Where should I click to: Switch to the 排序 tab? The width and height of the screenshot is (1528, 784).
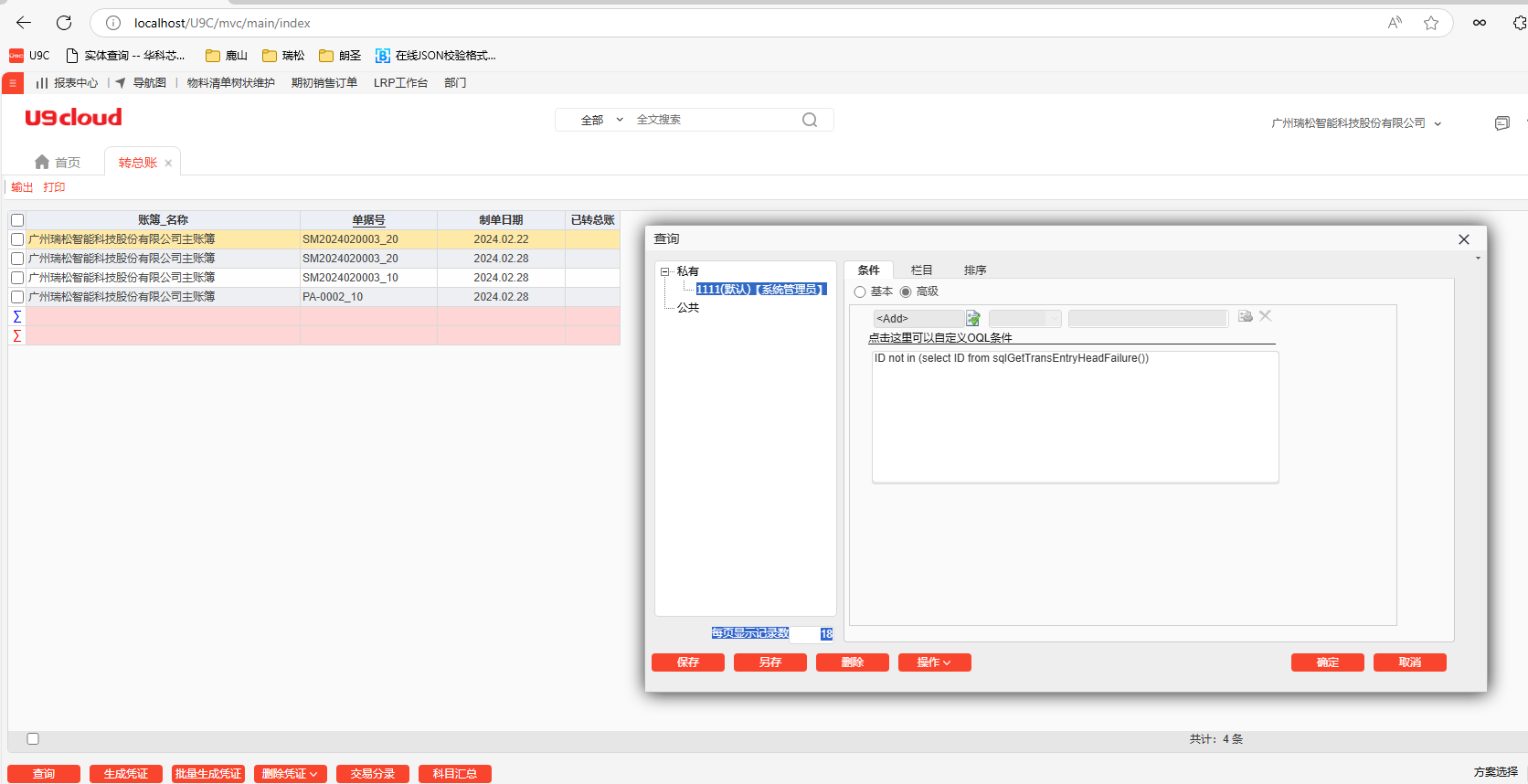pos(974,270)
